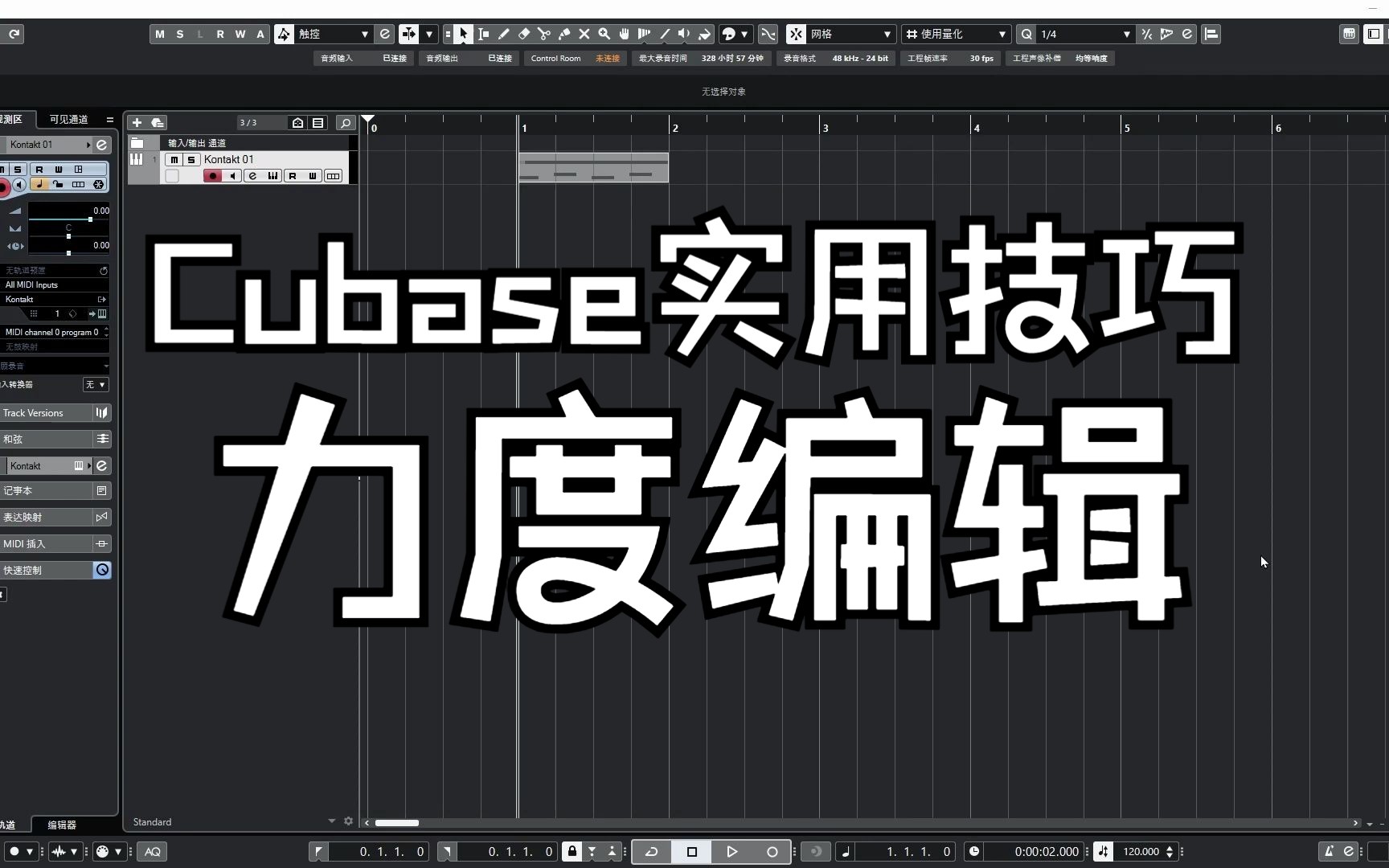Switch to the 可见通道 tab

68,119
